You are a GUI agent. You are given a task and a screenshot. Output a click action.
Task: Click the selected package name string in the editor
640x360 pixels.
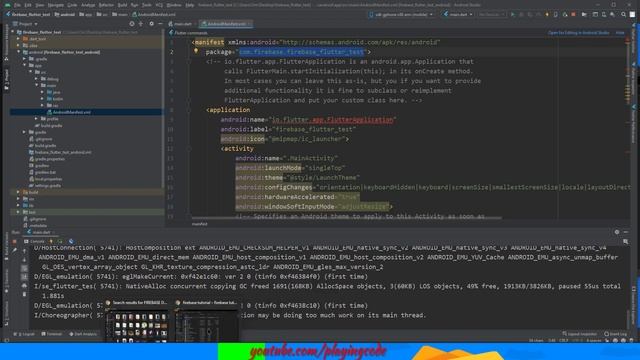pyautogui.click(x=301, y=52)
